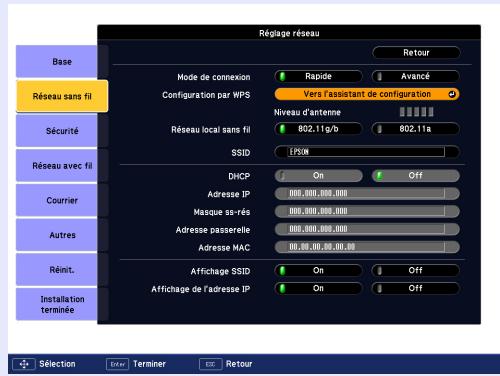The image size is (500, 376).
Task: Click the Masque ss-rés field
Action: click(367, 211)
